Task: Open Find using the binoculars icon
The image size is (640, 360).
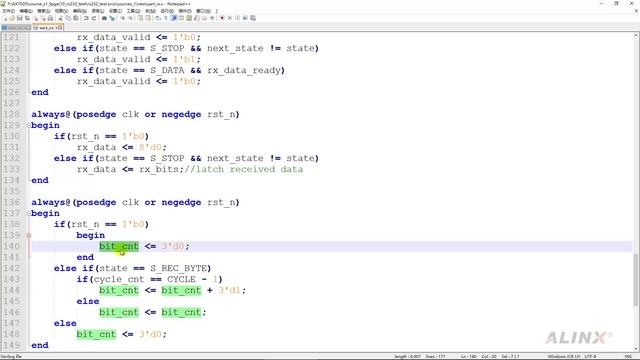Action: tap(104, 18)
